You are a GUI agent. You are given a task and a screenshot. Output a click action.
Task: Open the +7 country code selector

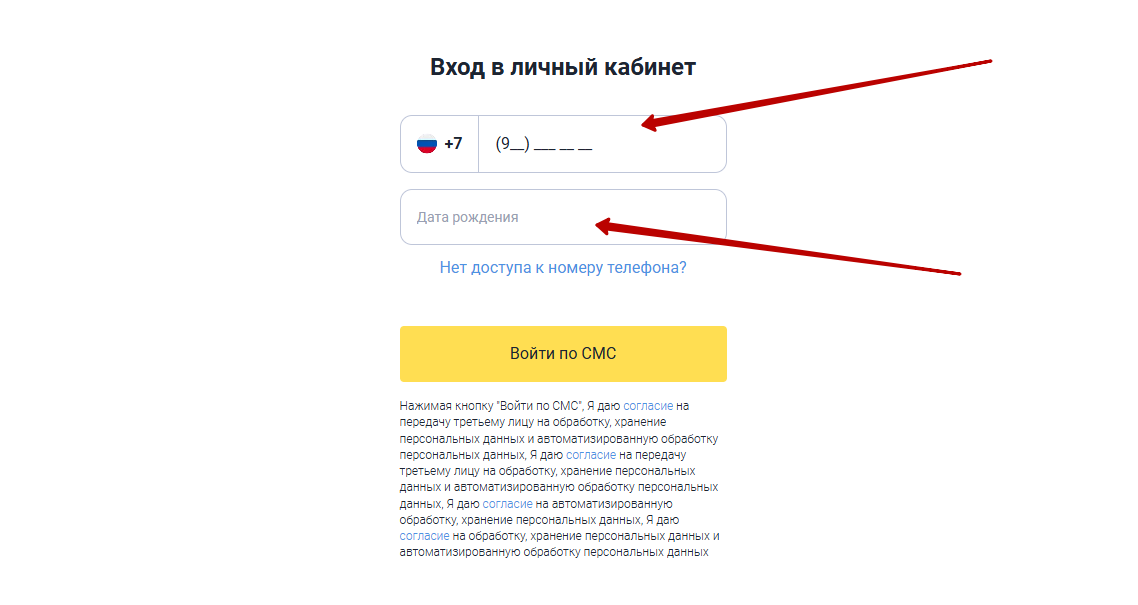click(440, 144)
